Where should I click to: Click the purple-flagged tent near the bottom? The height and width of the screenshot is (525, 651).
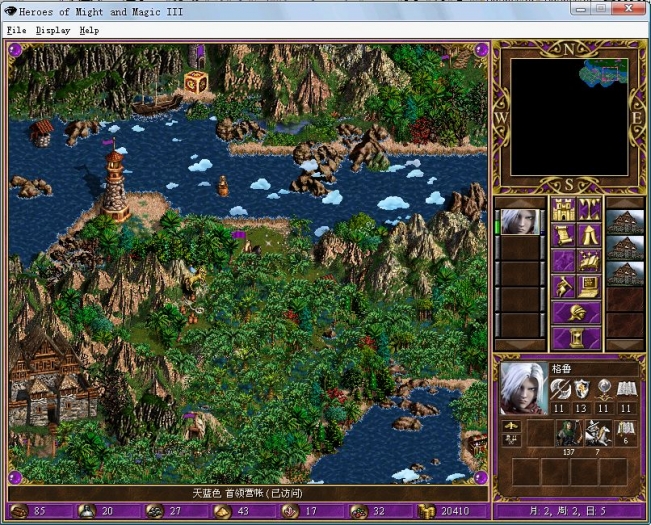coord(195,425)
